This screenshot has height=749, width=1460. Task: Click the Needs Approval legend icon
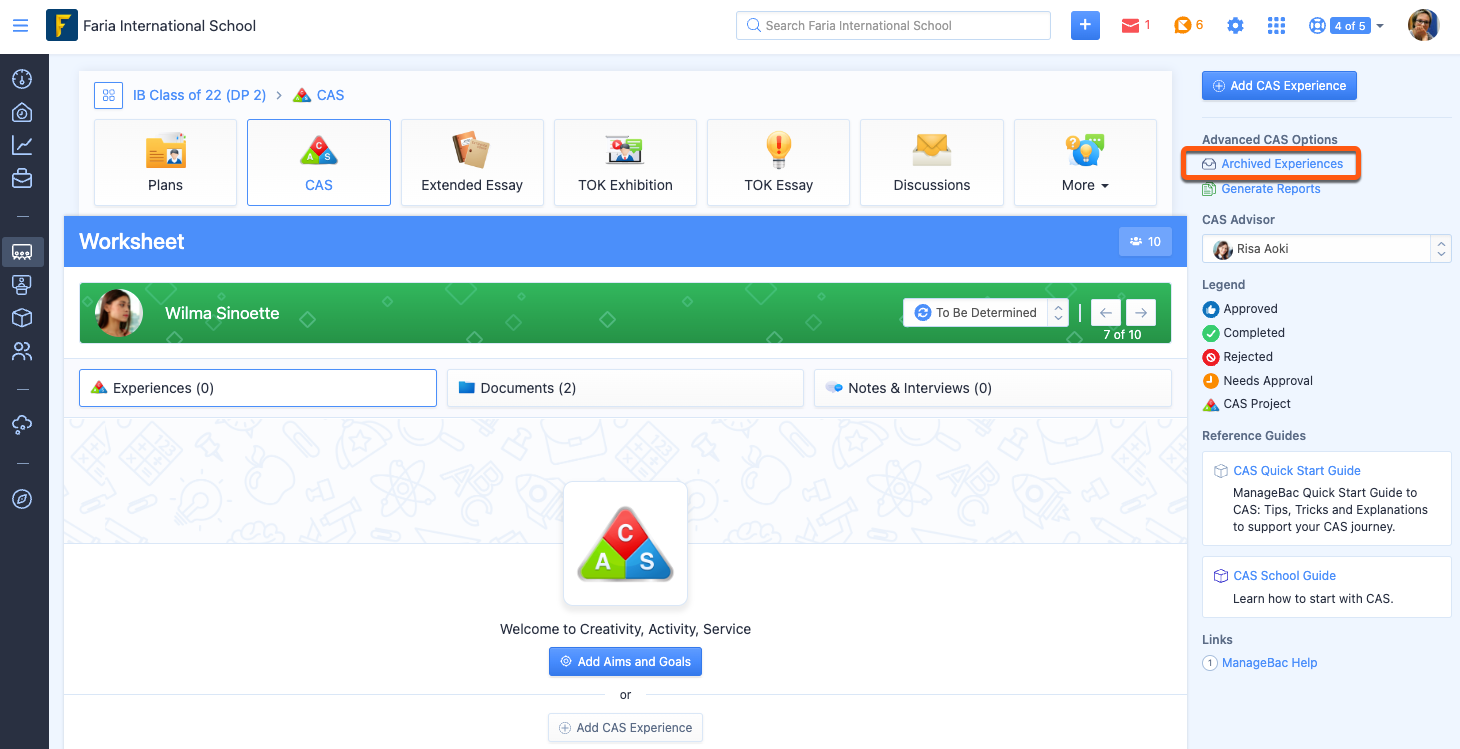click(1210, 380)
